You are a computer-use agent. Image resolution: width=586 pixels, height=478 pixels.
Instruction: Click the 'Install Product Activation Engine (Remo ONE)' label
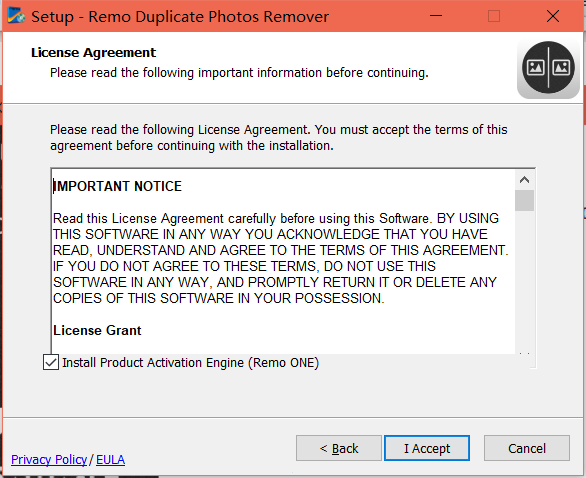tap(190, 363)
